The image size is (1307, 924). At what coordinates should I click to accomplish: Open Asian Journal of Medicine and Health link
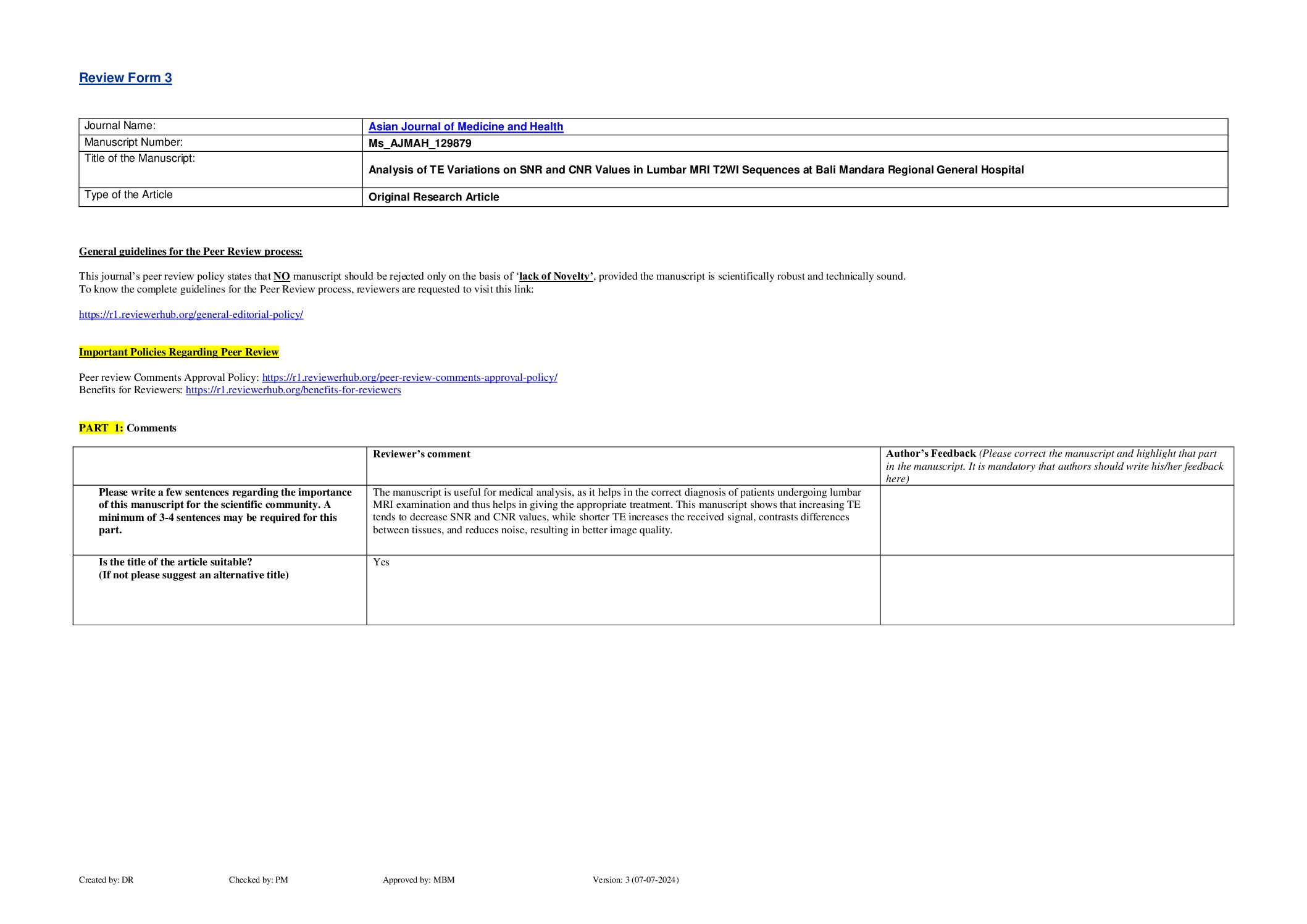(x=466, y=127)
